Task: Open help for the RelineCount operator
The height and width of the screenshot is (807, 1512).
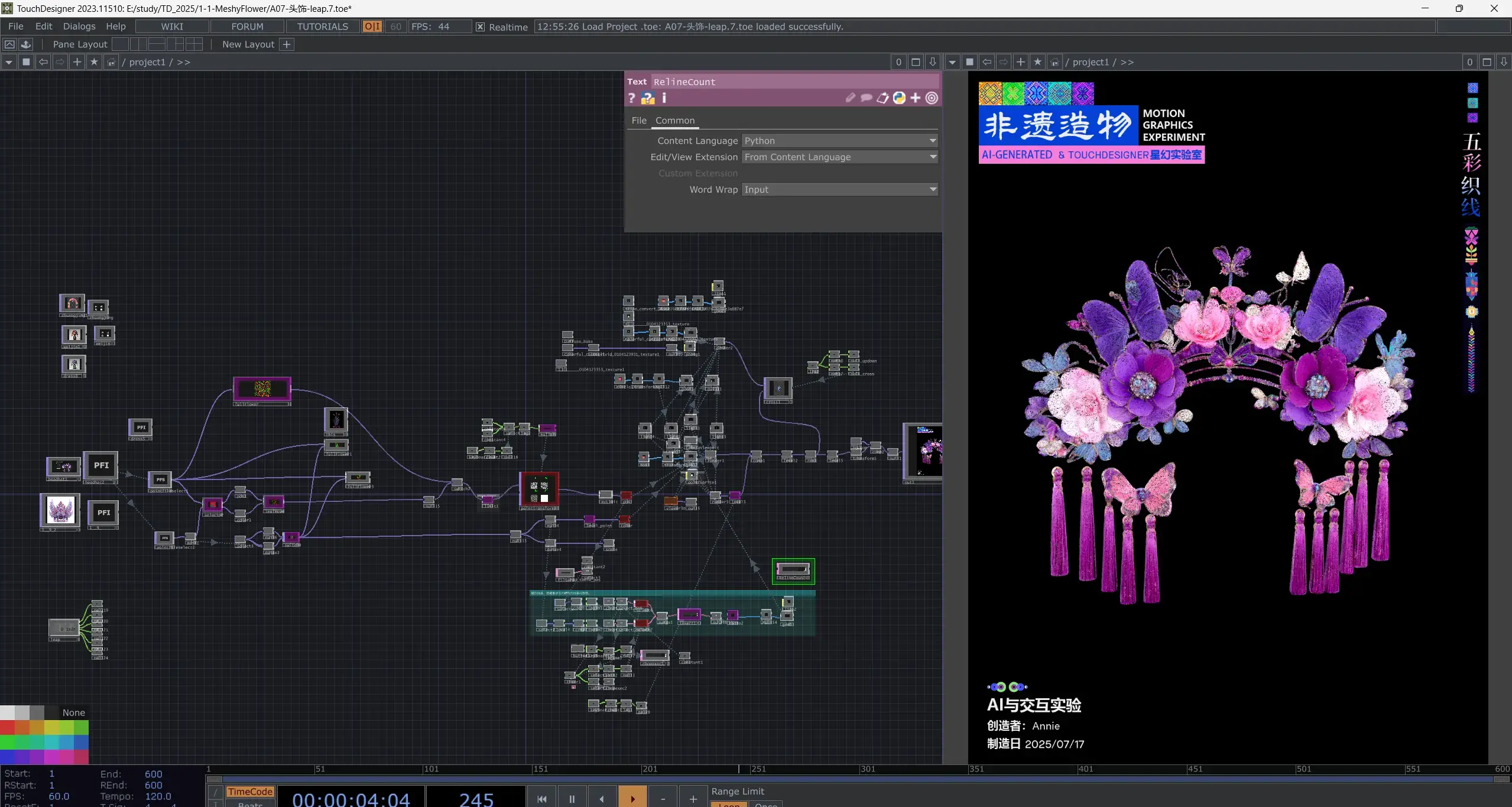Action: [x=632, y=98]
